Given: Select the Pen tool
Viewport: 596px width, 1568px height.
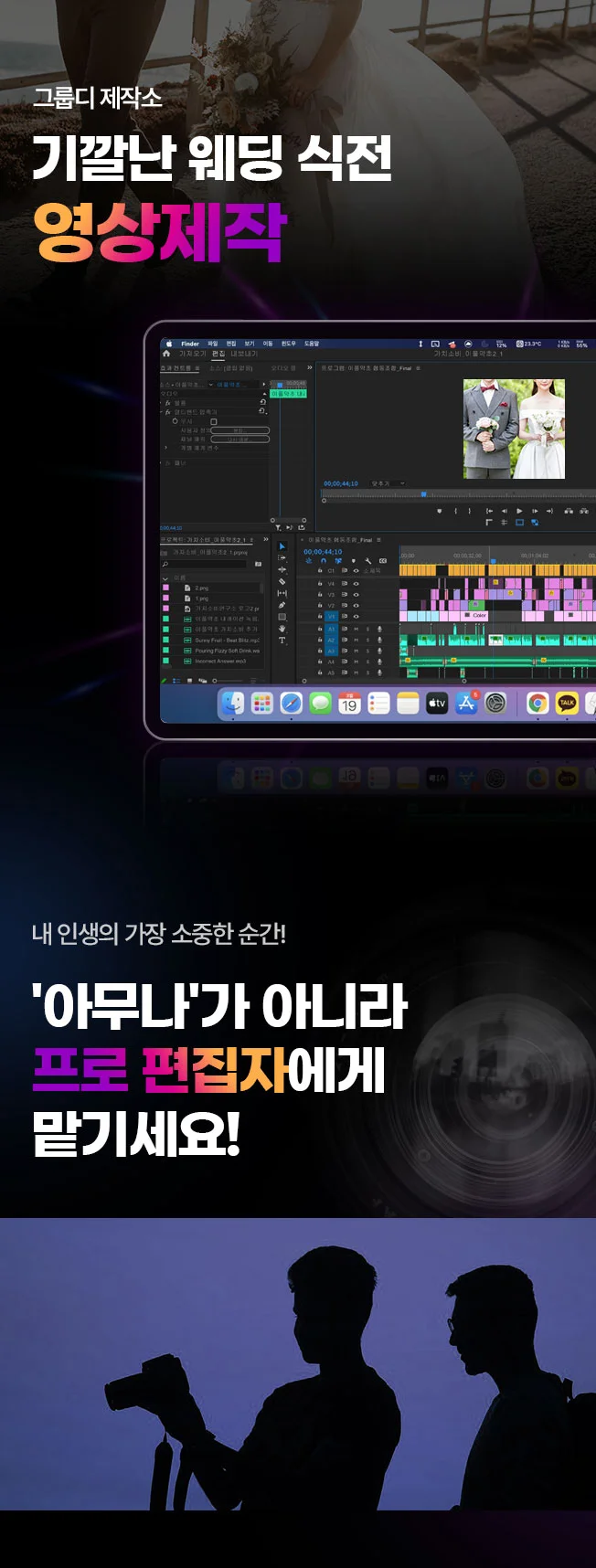Looking at the screenshot, I should 282,605.
